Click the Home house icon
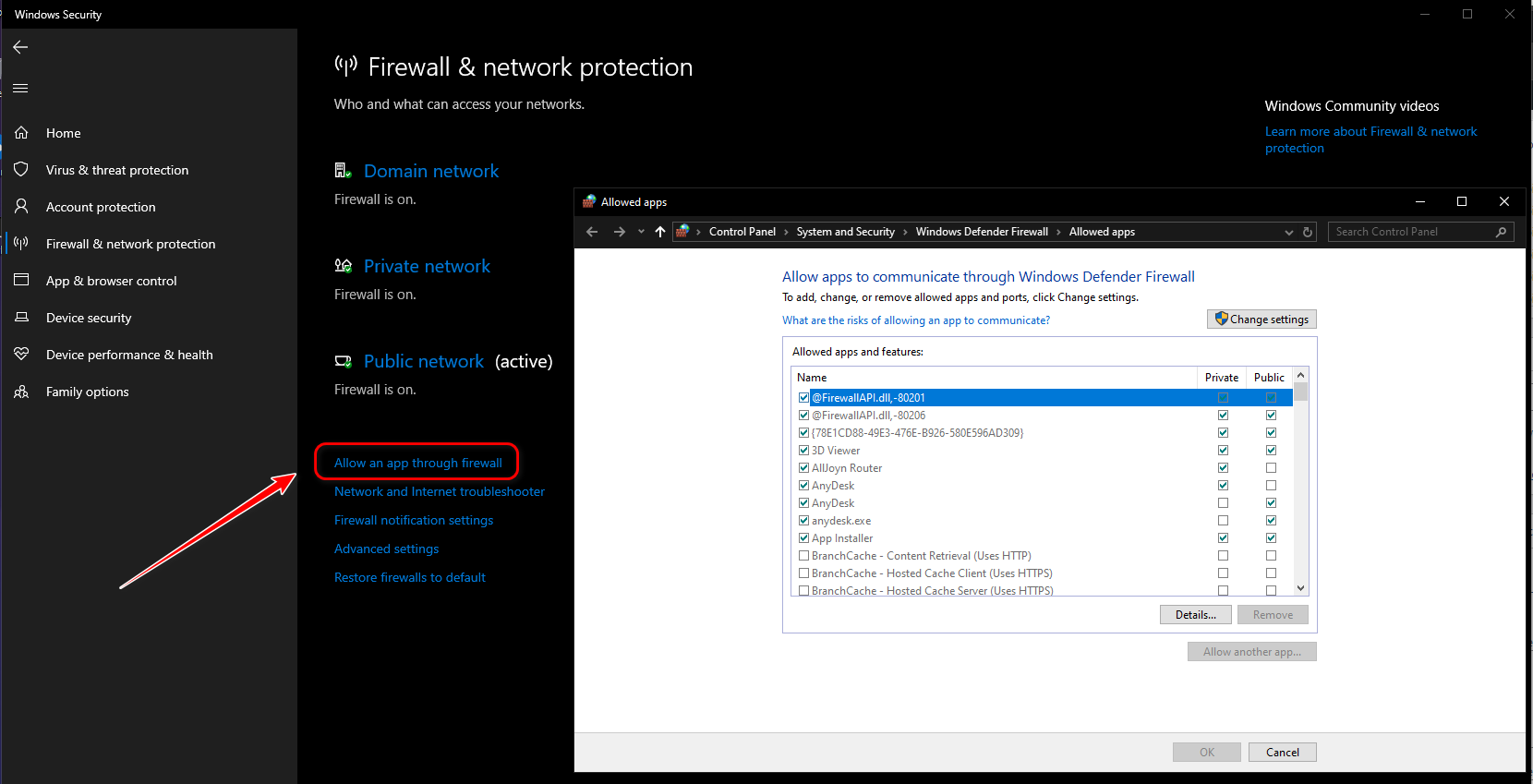The width and height of the screenshot is (1533, 784). tap(21, 133)
